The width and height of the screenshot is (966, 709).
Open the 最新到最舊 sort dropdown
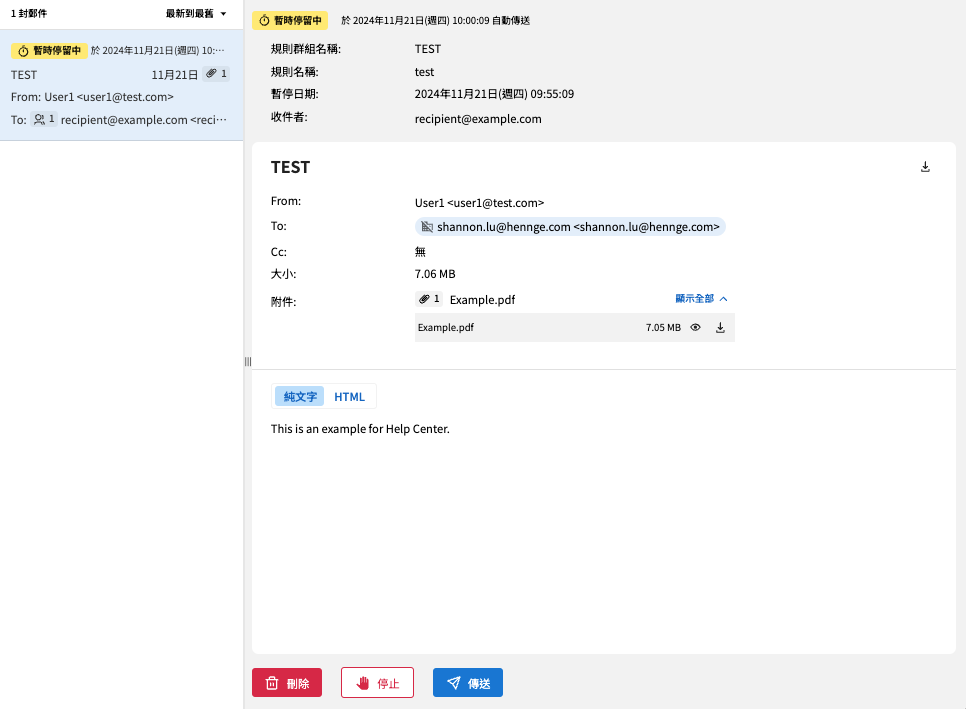[x=196, y=14]
